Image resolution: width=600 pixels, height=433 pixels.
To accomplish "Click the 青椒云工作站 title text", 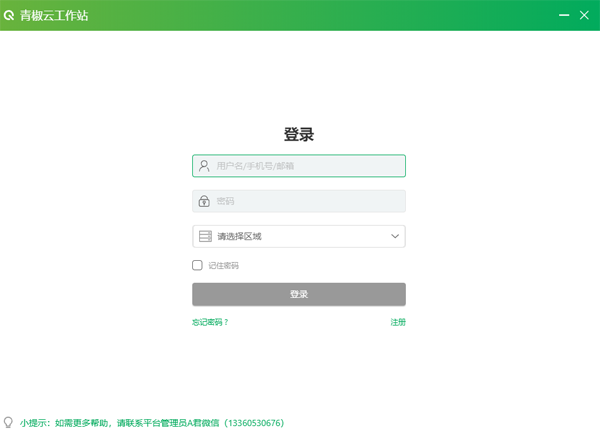I will click(54, 15).
